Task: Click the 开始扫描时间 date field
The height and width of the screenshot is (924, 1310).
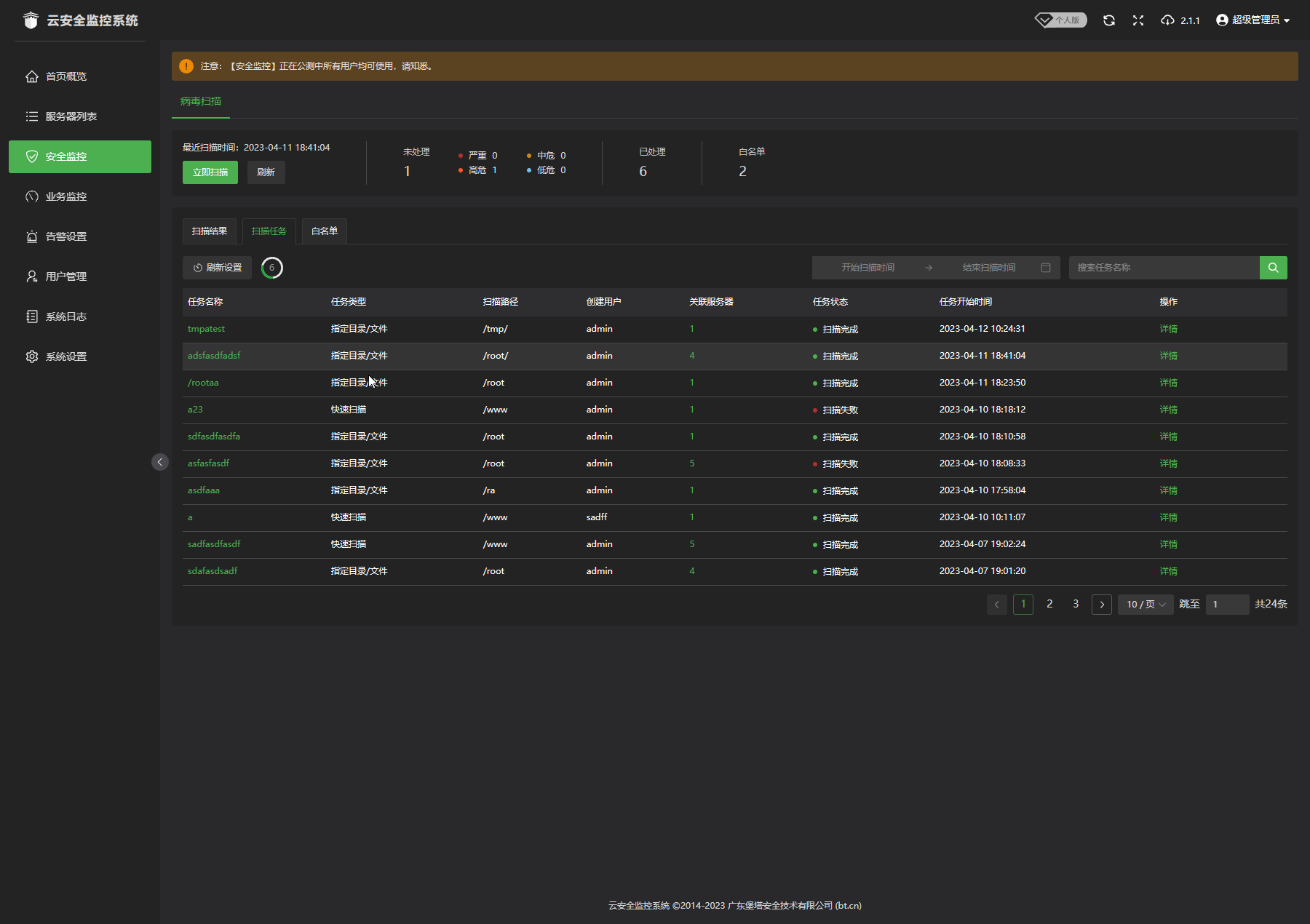Action: point(868,268)
